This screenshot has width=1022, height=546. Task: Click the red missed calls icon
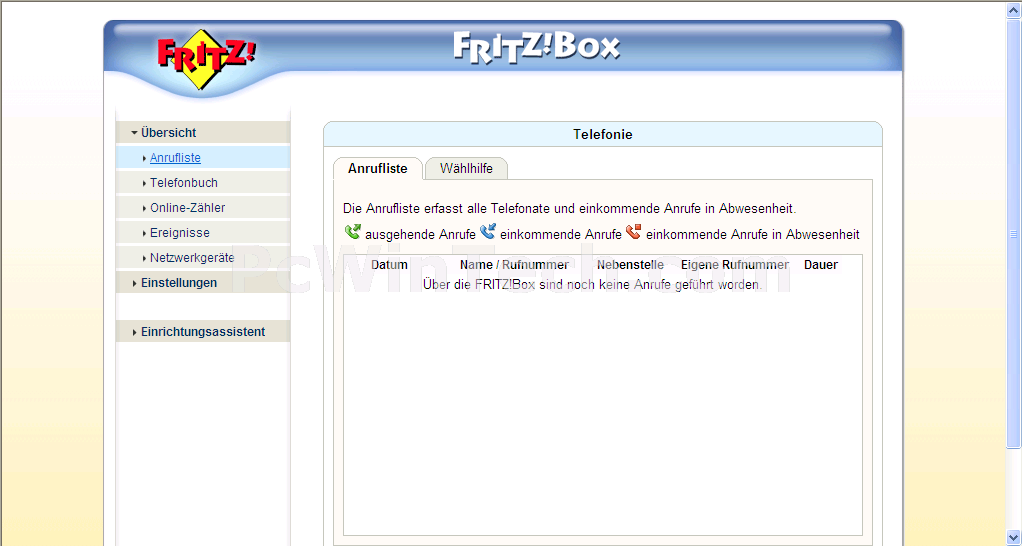[x=634, y=231]
